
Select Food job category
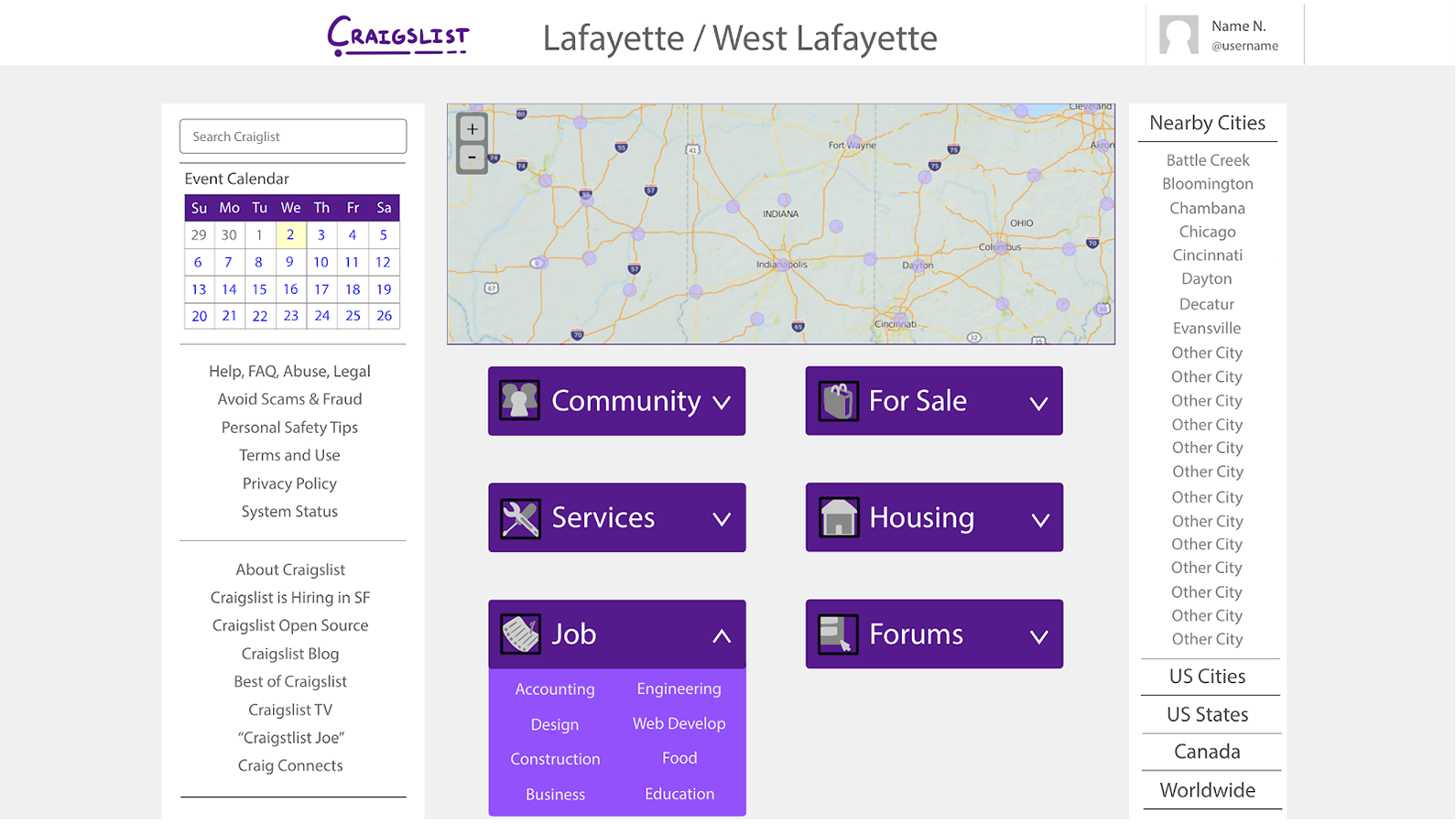pos(679,758)
